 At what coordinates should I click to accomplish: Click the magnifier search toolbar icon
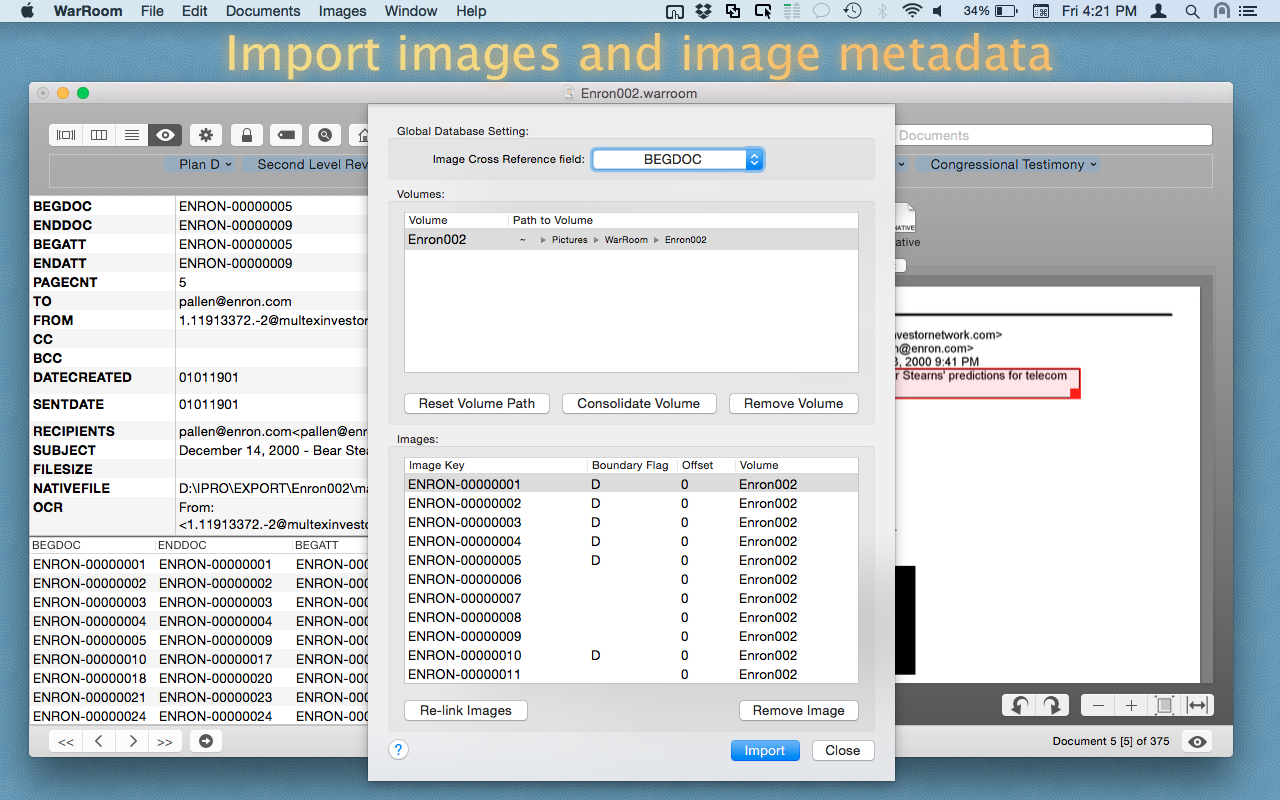point(325,135)
